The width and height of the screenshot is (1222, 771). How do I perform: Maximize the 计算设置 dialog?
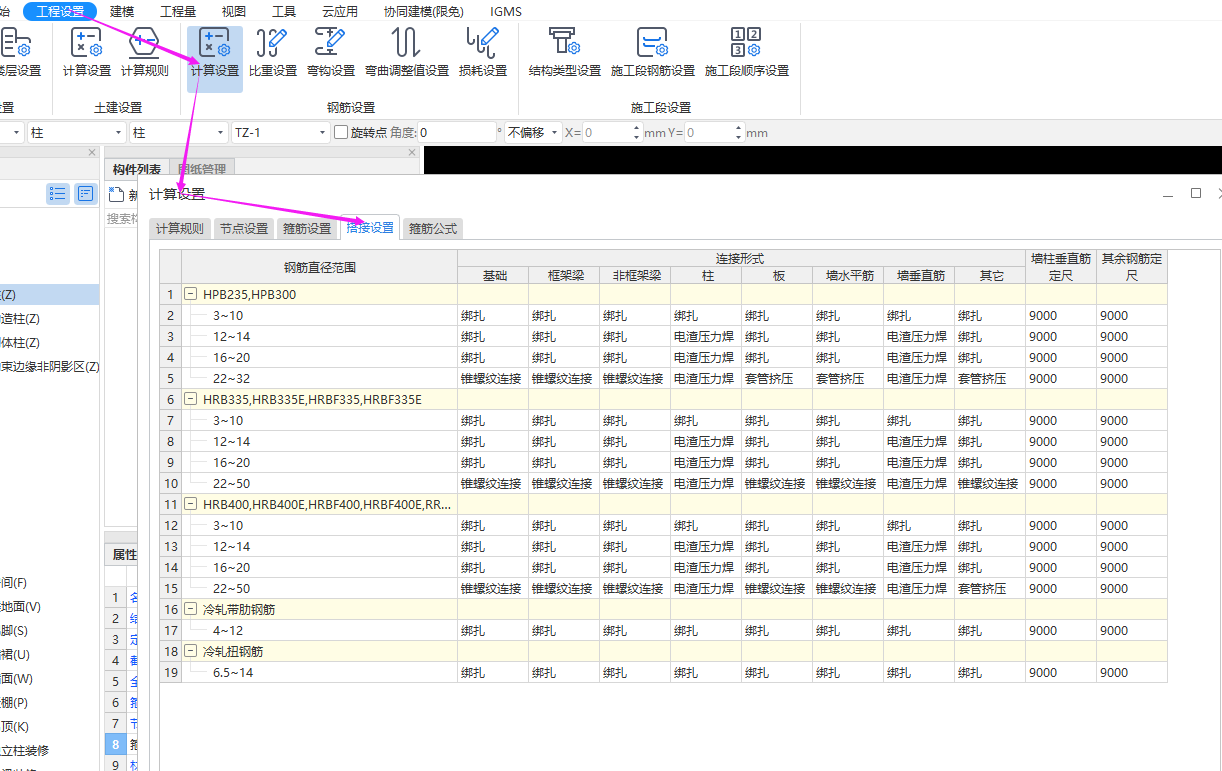click(x=1195, y=193)
